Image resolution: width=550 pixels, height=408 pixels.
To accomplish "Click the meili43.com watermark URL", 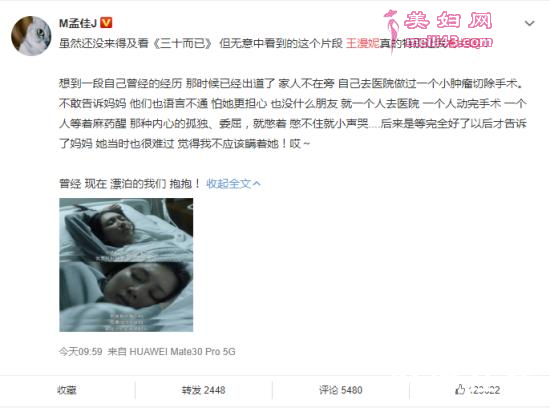I will point(449,42).
